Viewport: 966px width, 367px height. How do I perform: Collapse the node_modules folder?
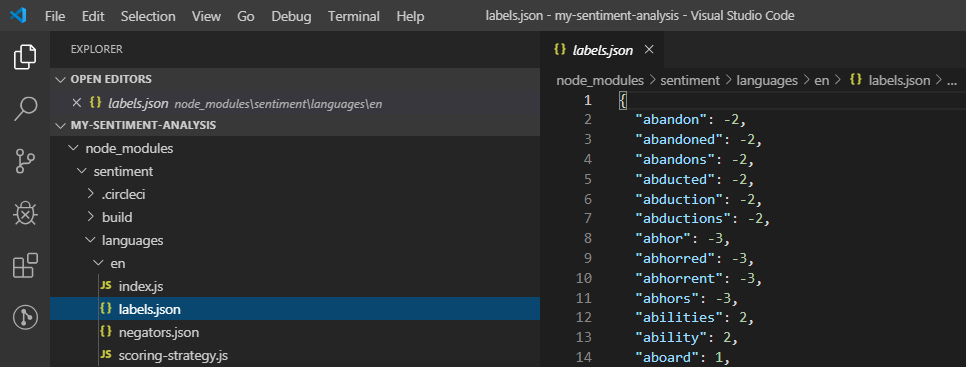(73, 148)
